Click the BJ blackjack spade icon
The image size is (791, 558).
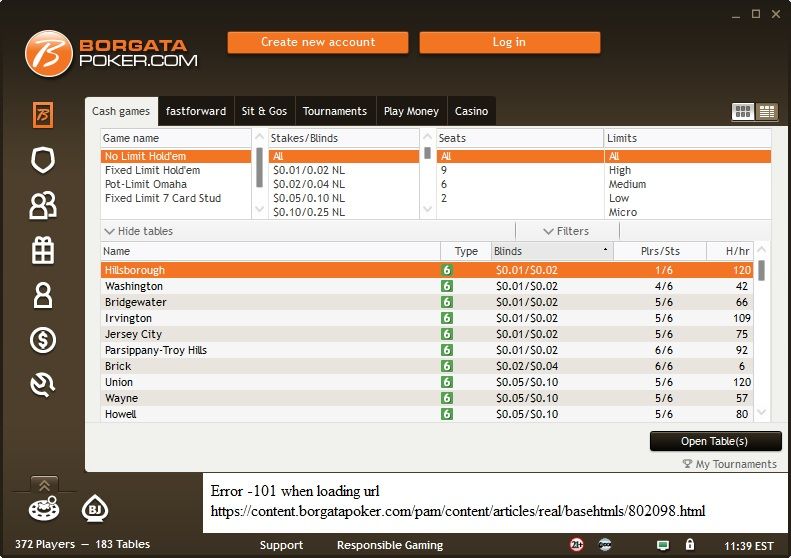[95, 509]
